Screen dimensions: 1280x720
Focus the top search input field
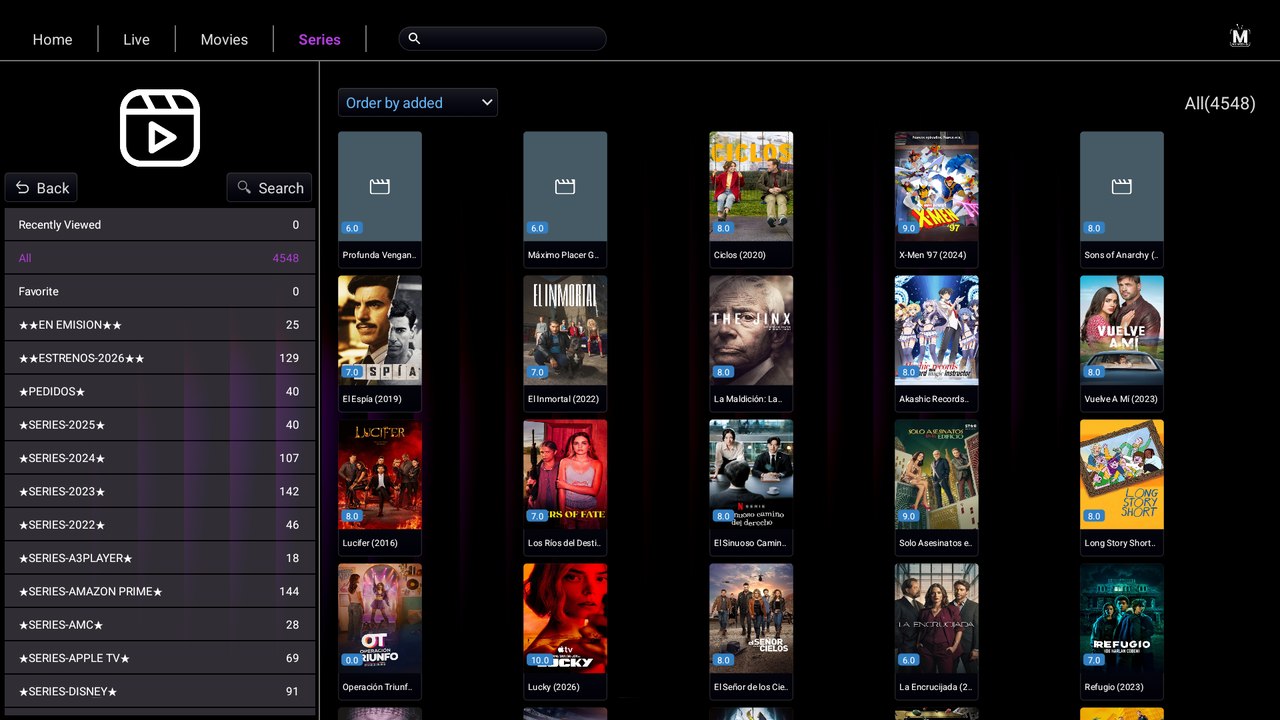[503, 38]
